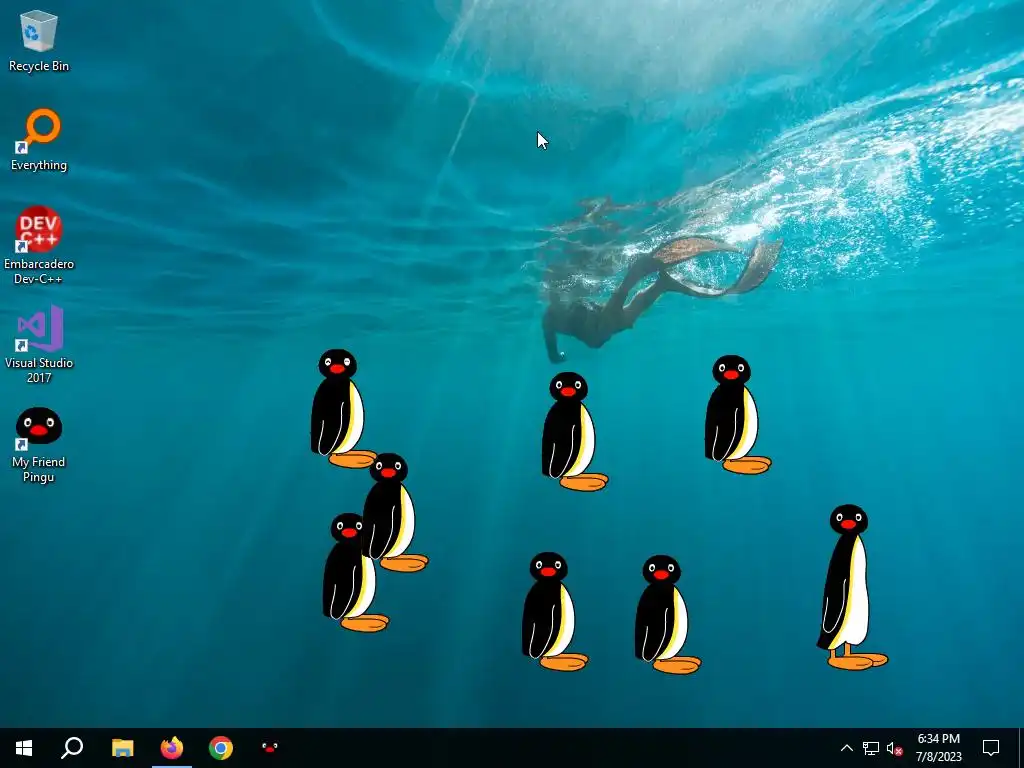The height and width of the screenshot is (768, 1024).
Task: Click the "Embarcadero Dev-C++" label text
Action: point(39,271)
